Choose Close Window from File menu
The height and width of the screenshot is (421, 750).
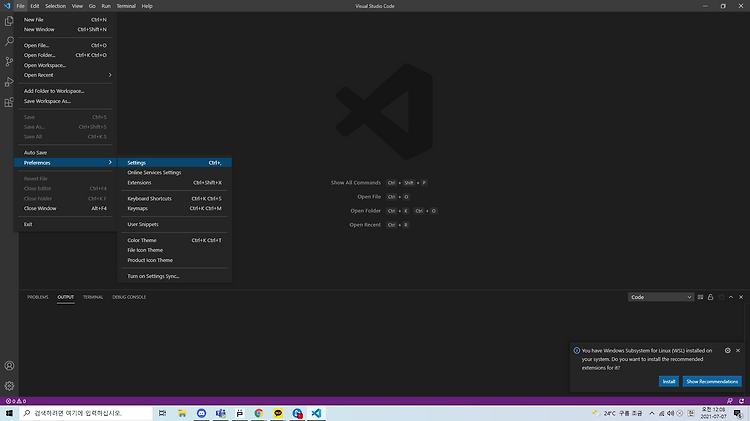pos(65,208)
